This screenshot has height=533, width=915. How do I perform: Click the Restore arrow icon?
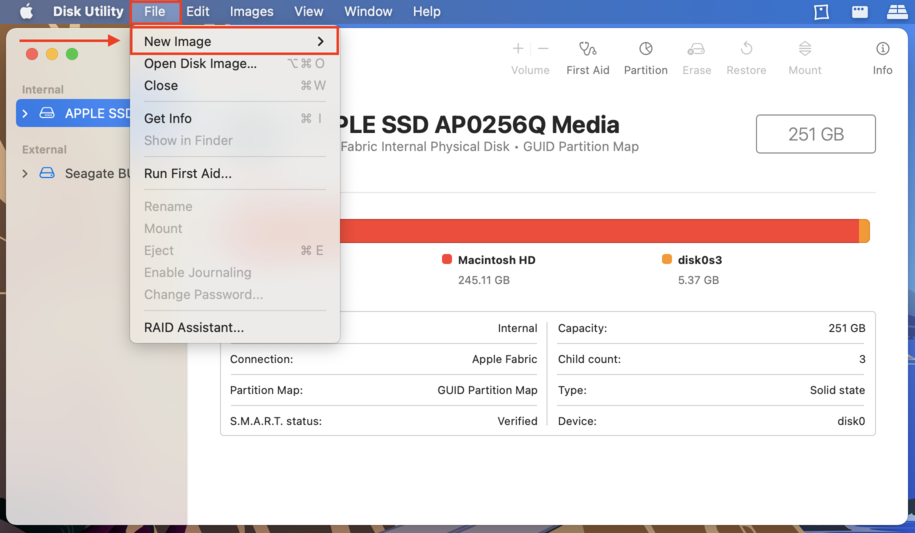click(746, 48)
